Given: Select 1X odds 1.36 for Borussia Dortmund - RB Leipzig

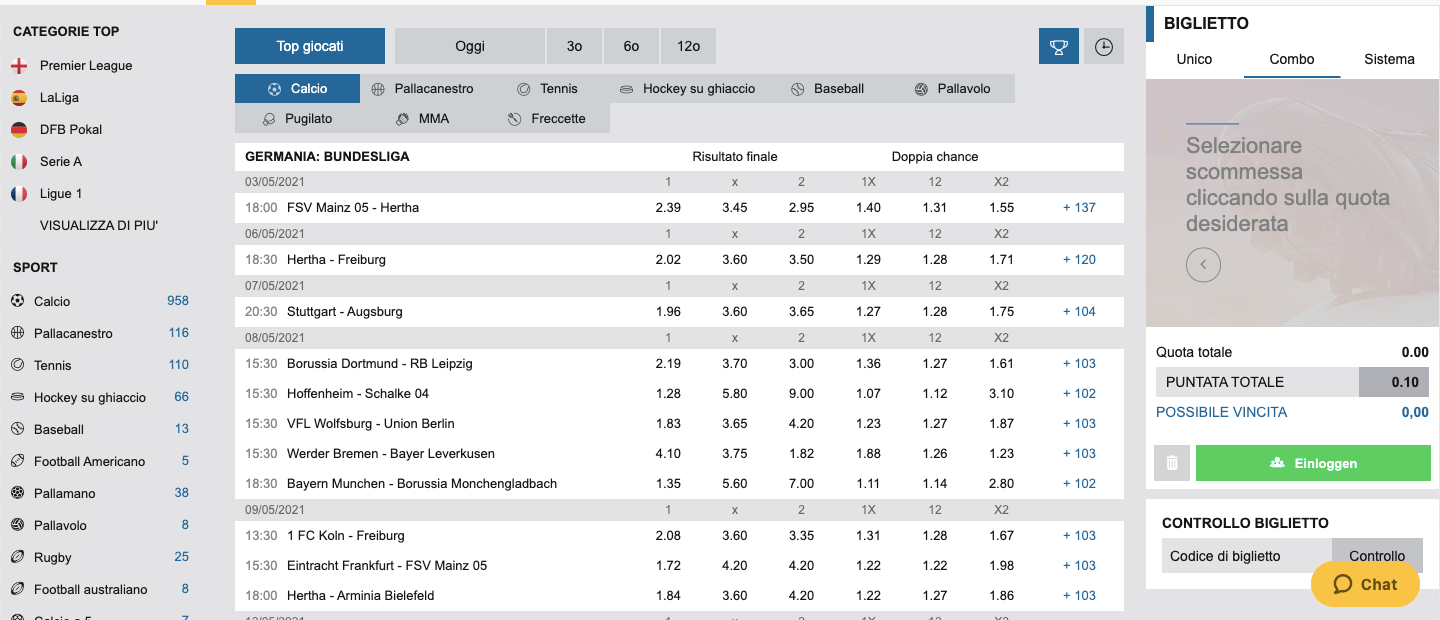Looking at the screenshot, I should pos(868,364).
